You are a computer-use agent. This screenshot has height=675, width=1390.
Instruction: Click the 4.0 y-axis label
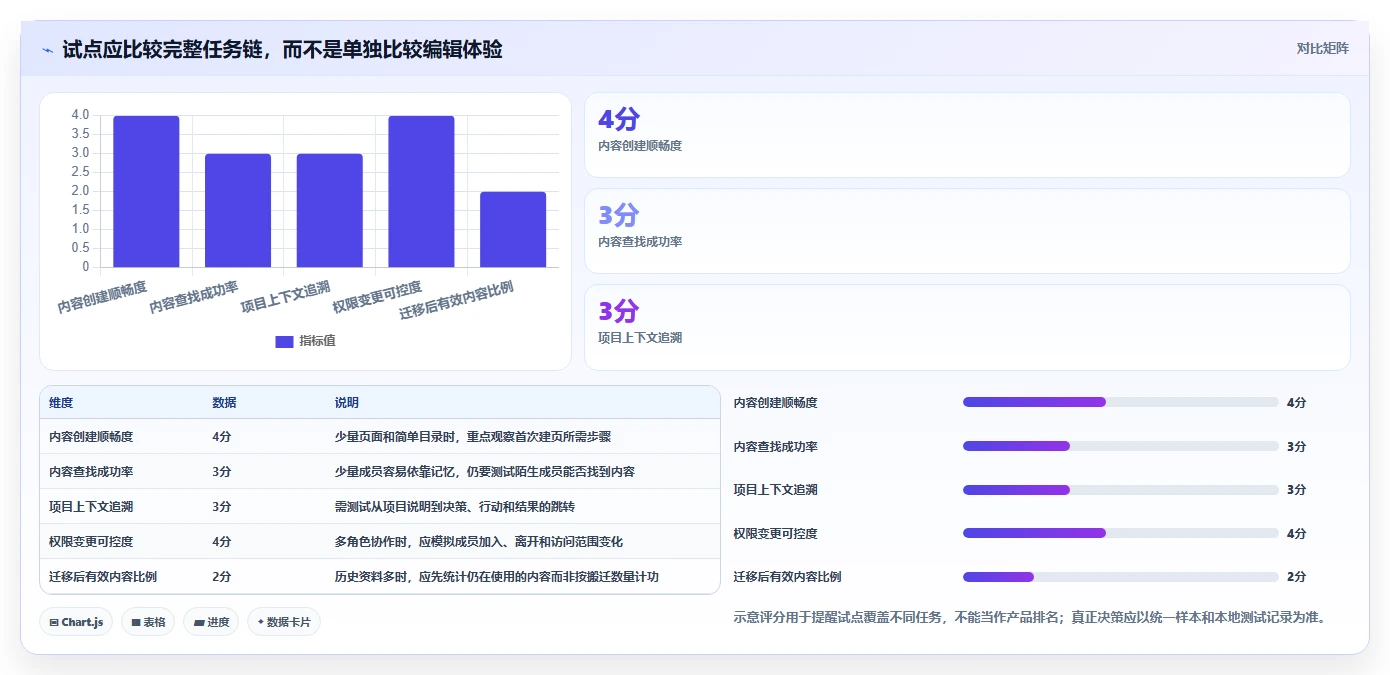(80, 115)
